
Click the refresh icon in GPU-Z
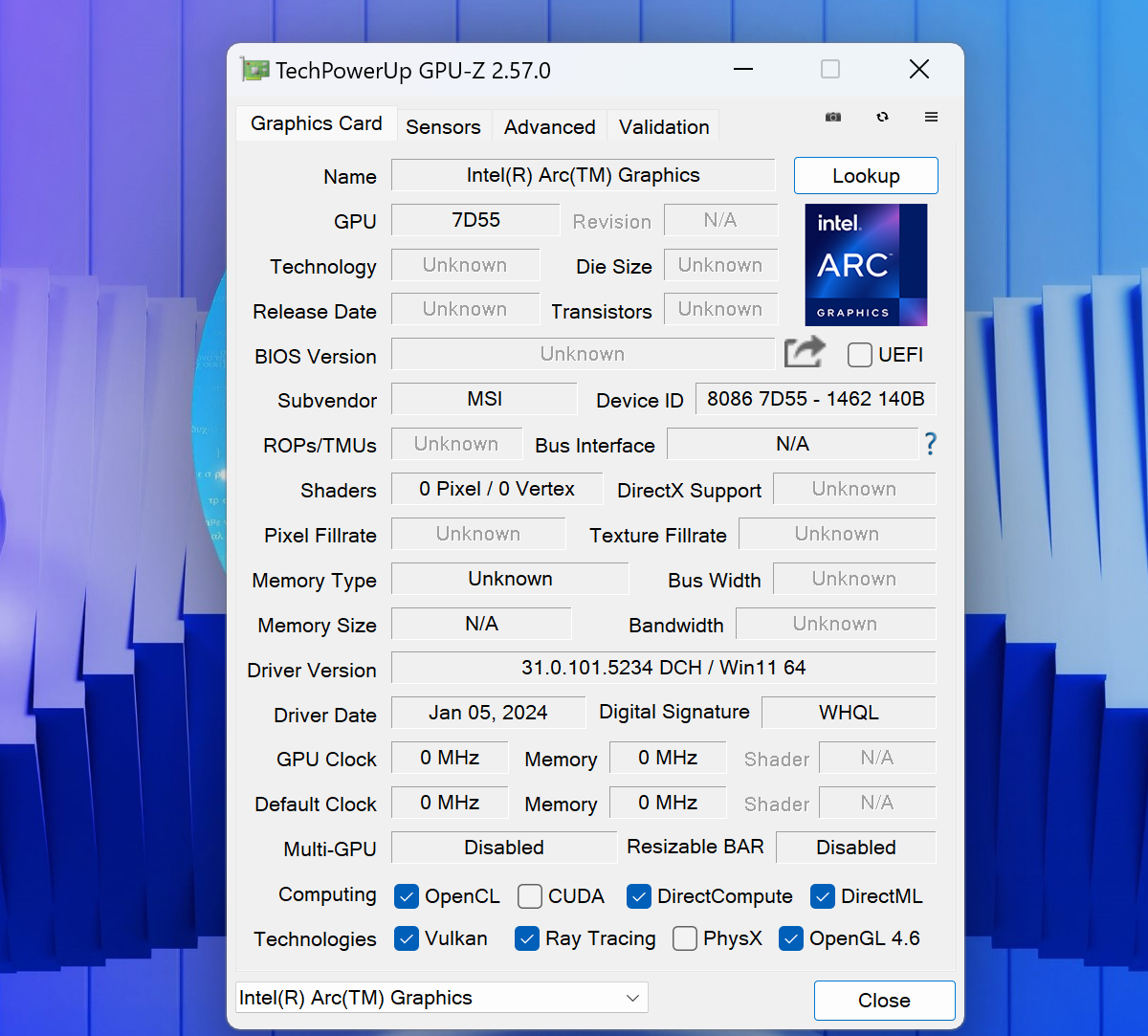point(882,117)
